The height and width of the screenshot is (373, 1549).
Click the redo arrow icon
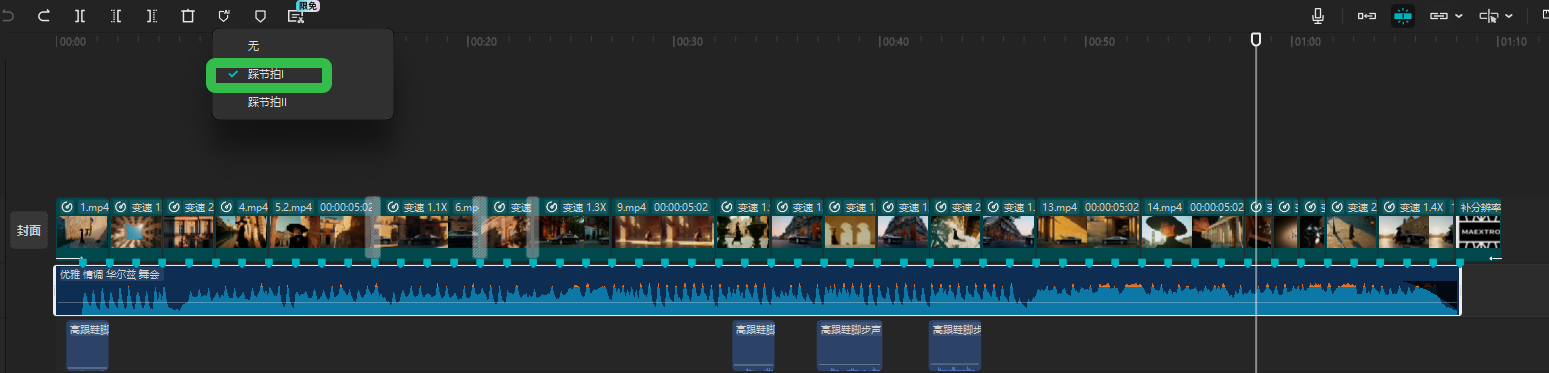(x=44, y=16)
